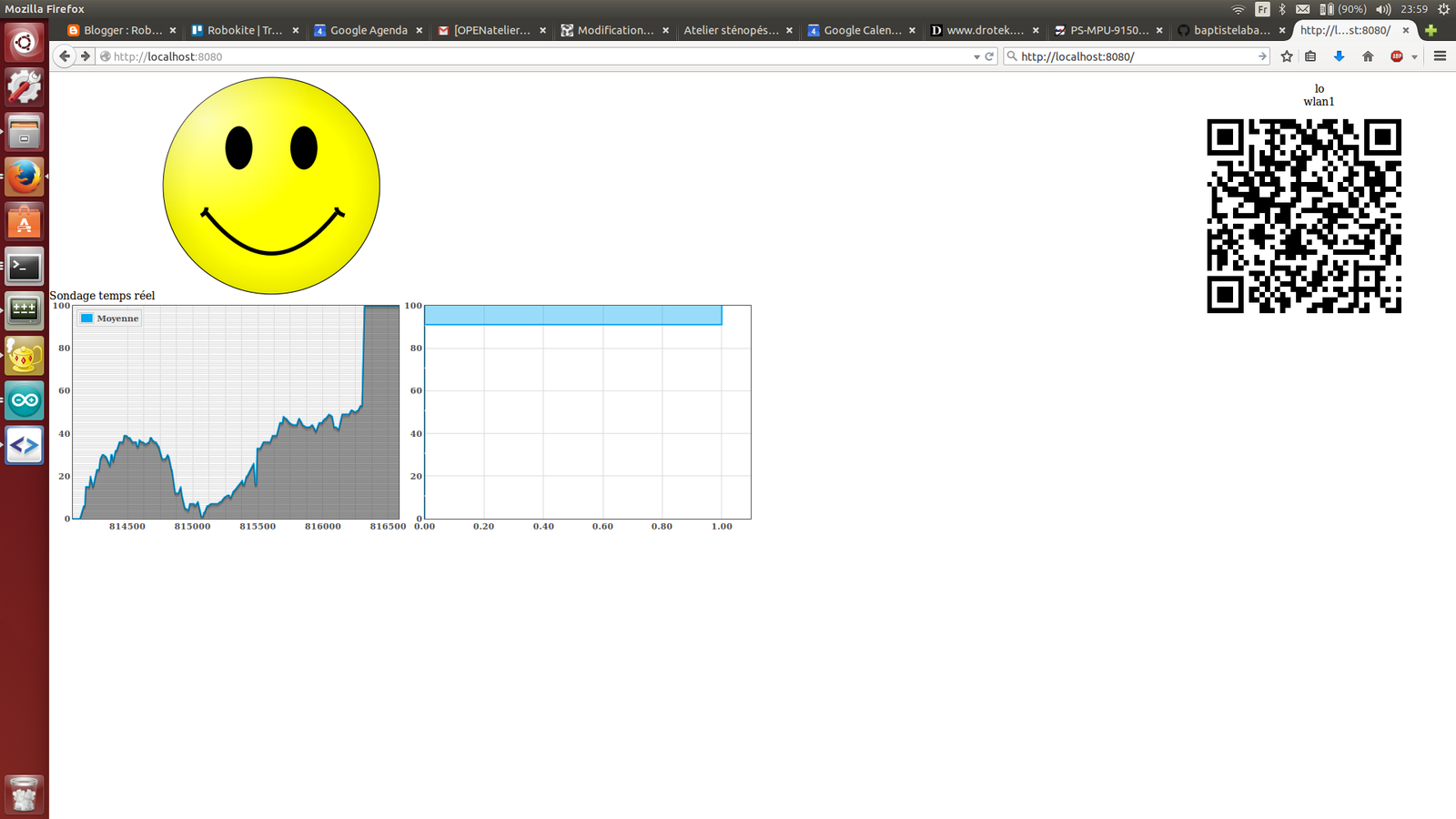Image resolution: width=1456 pixels, height=819 pixels.
Task: Open the bookmarks list icon
Action: (x=1310, y=56)
